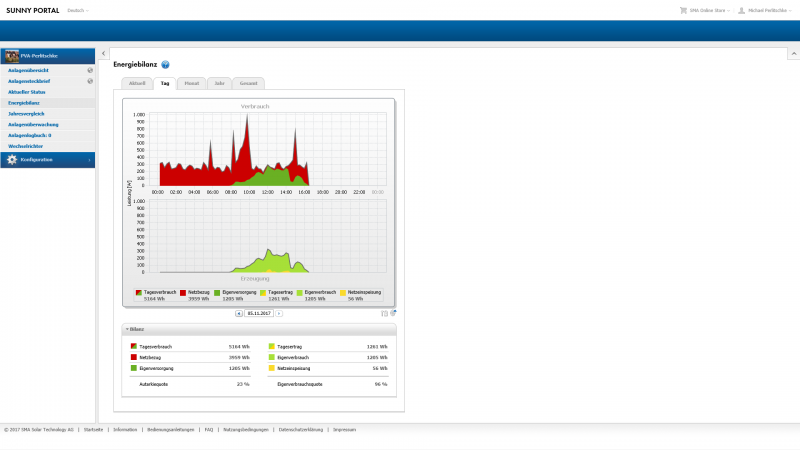Screen dimensions: 800x450
Task: Toggle Tagesertrag in the chart legend
Action: point(276,295)
